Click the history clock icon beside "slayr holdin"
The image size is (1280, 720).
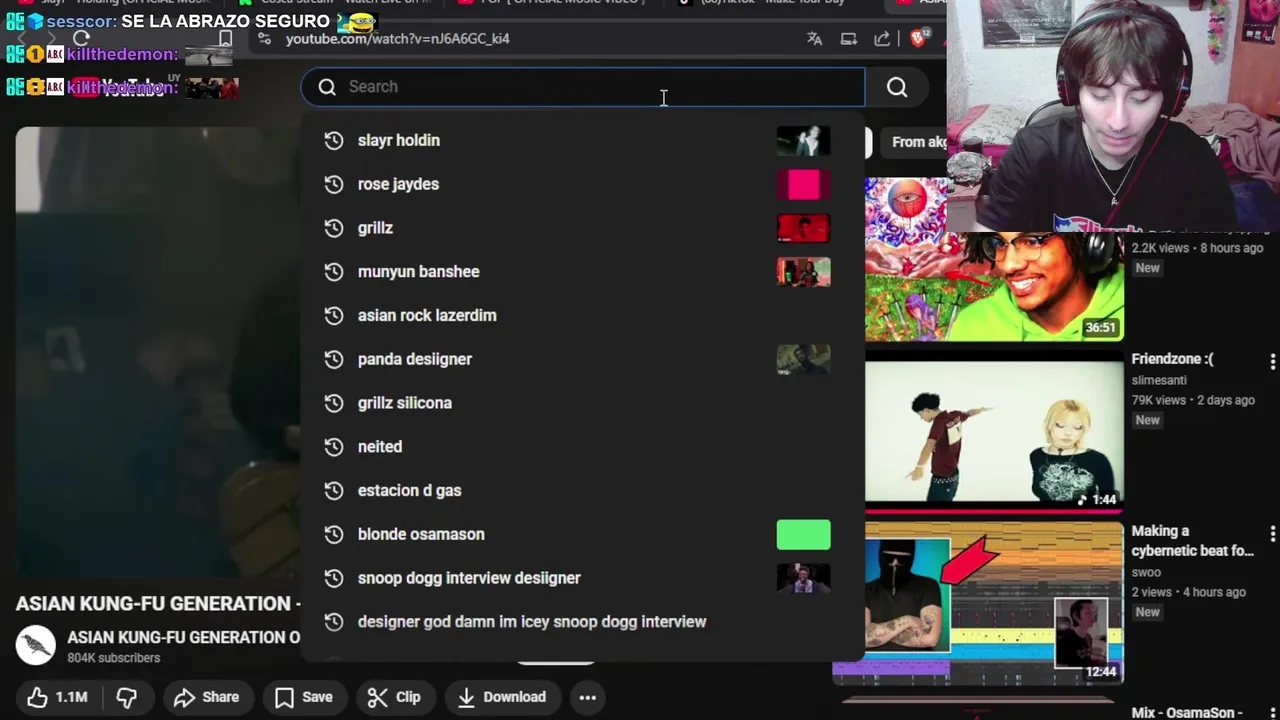tap(334, 140)
